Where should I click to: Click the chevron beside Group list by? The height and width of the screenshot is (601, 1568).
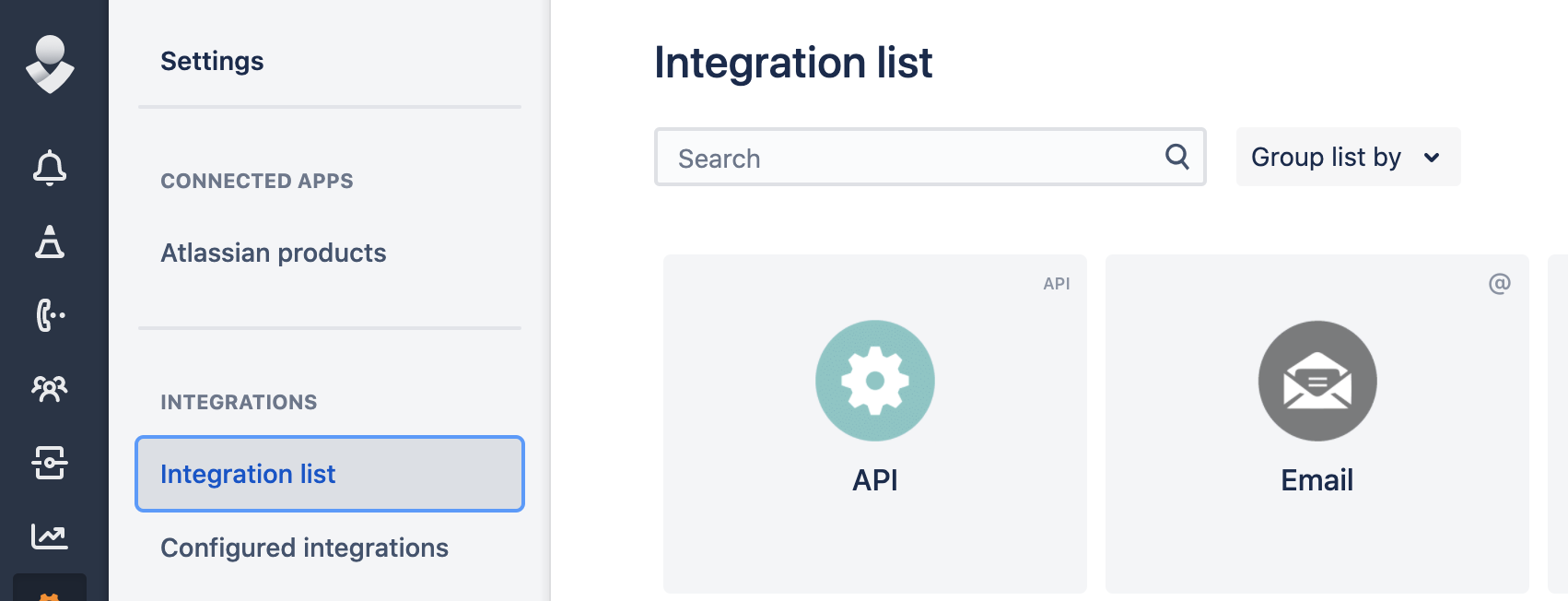coord(1431,158)
